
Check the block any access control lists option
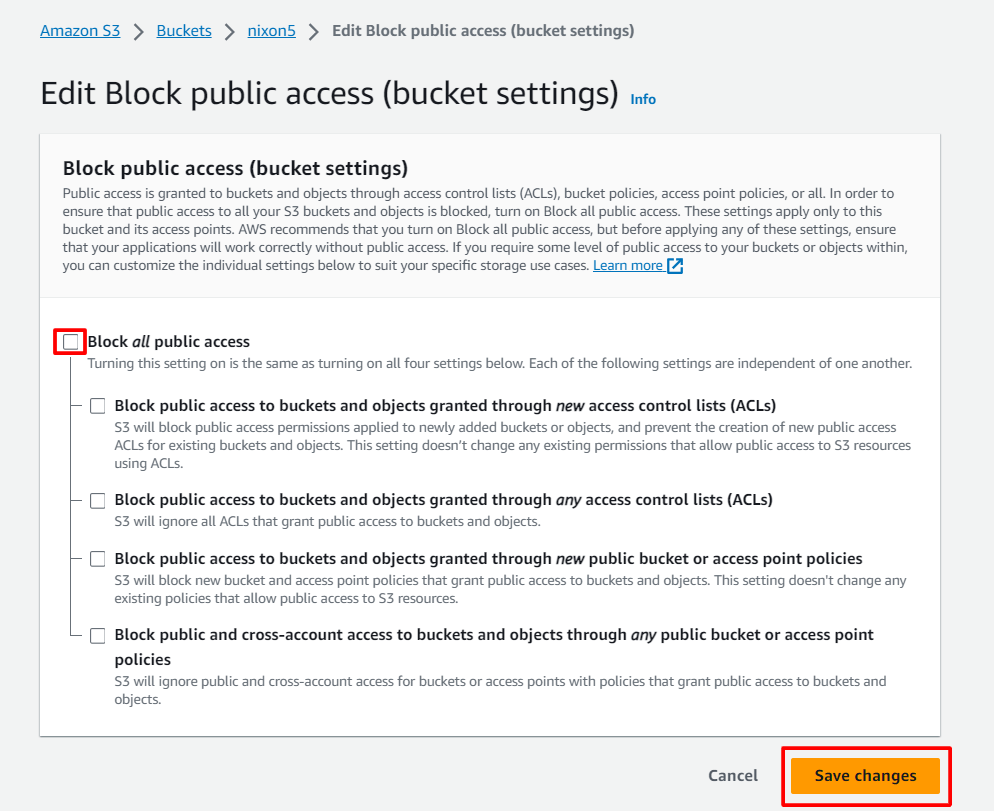click(98, 500)
